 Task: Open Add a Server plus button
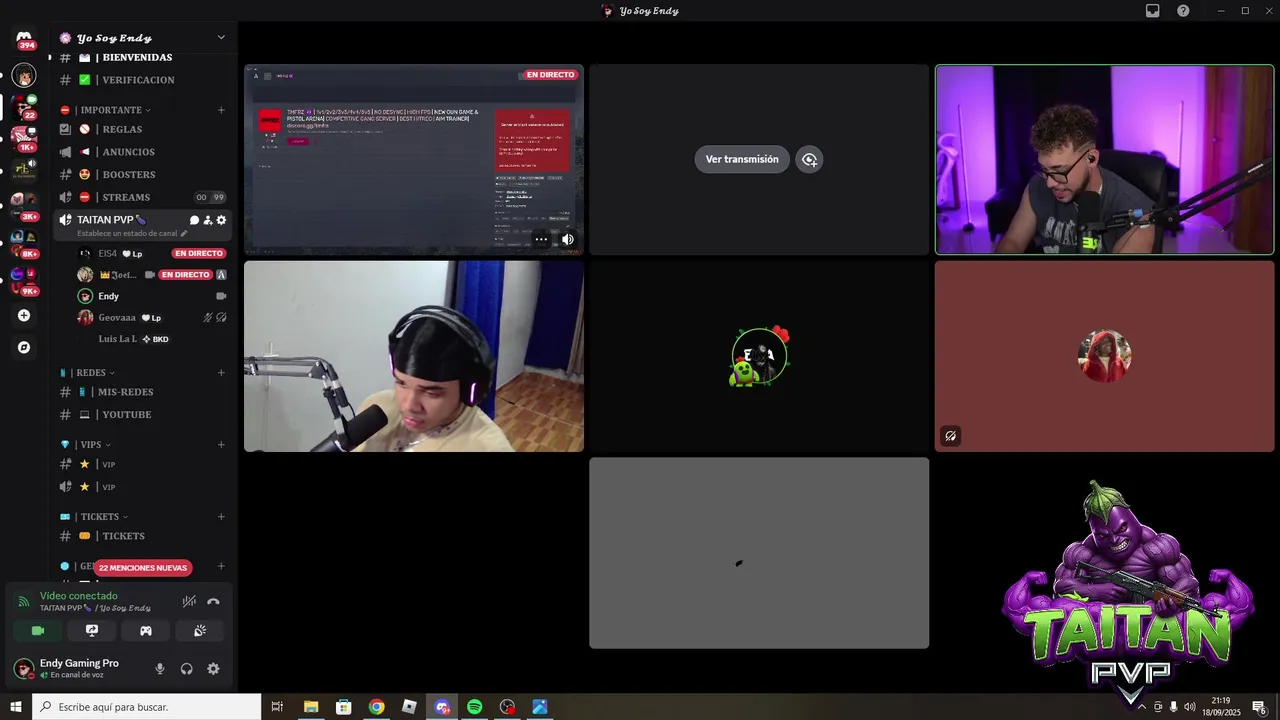pyautogui.click(x=24, y=316)
